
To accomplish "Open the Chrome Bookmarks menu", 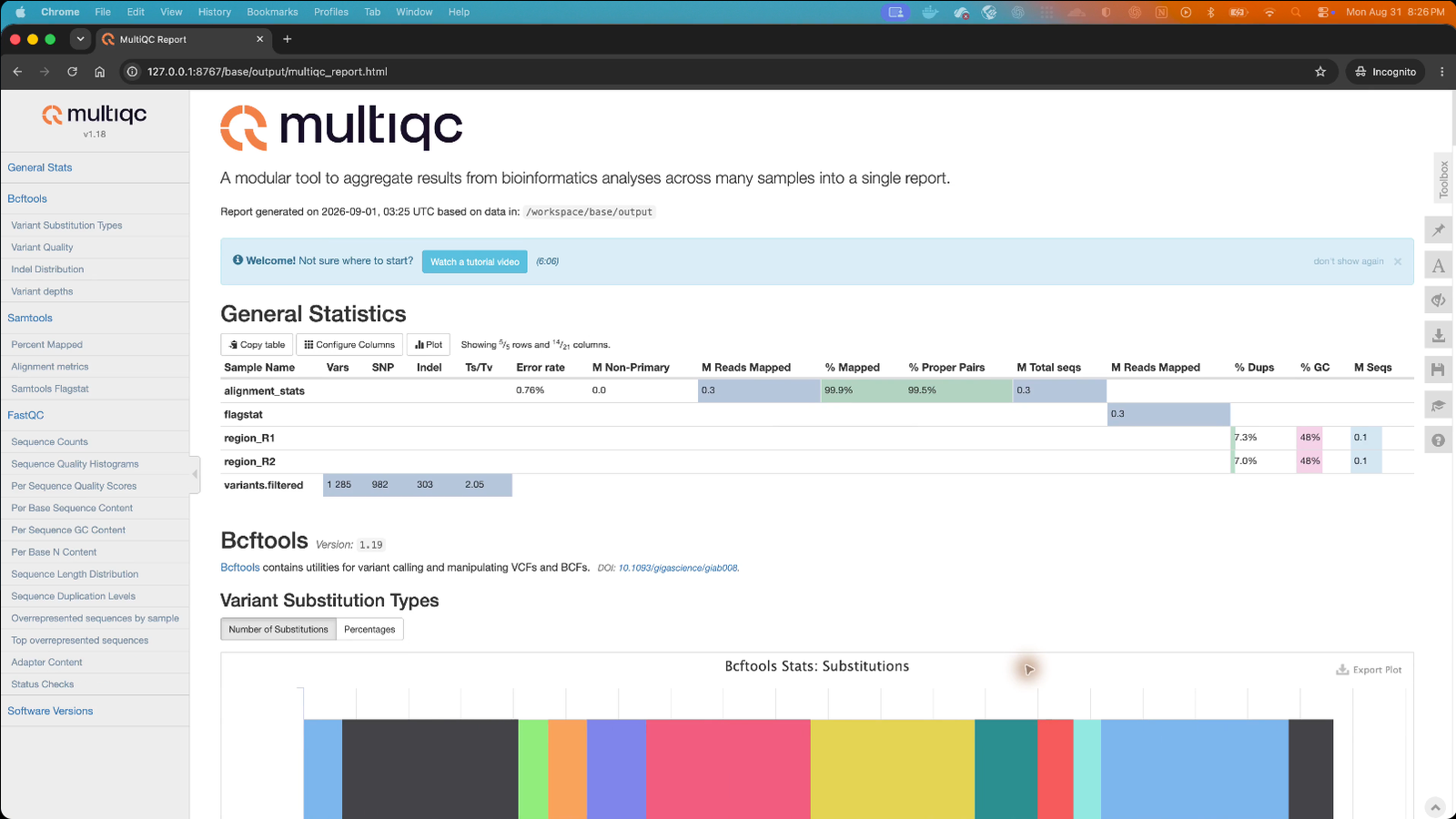I will point(272,12).
